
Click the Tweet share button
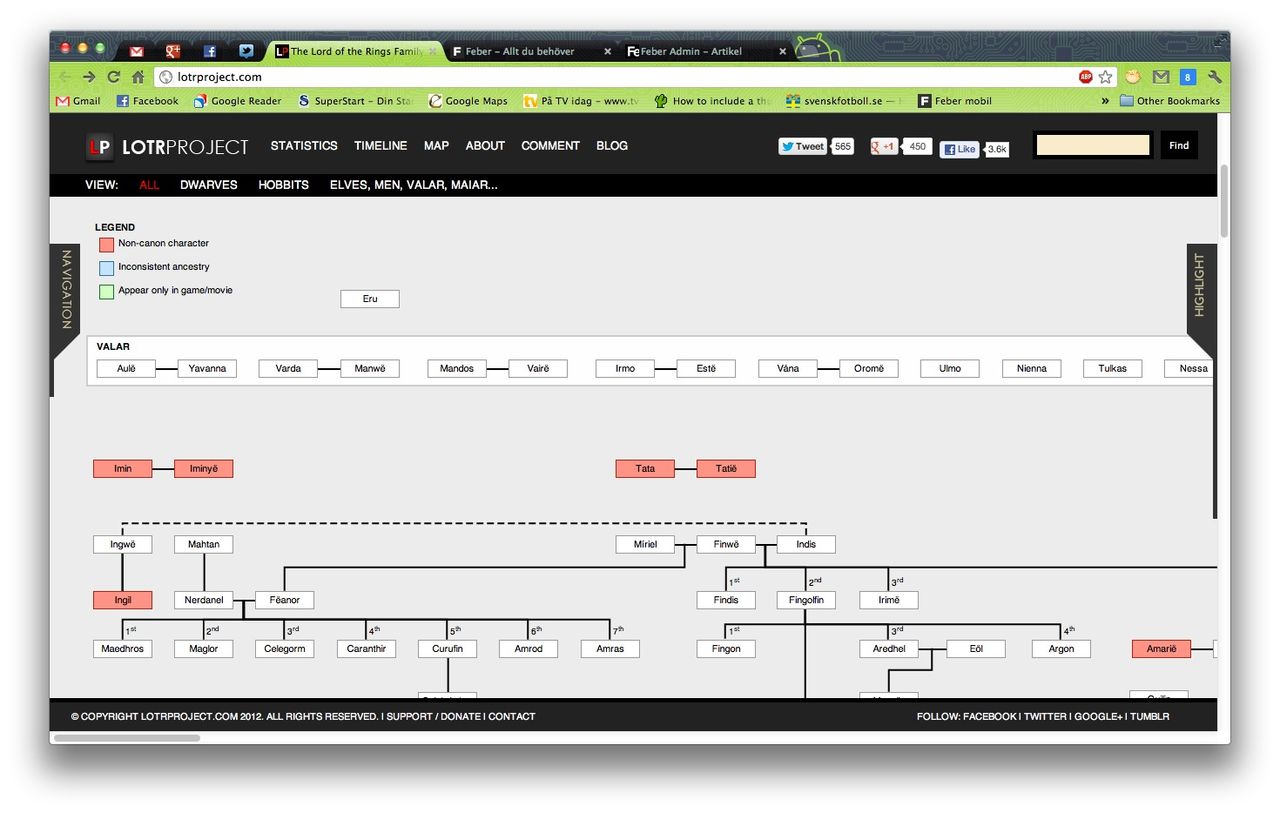(x=803, y=147)
